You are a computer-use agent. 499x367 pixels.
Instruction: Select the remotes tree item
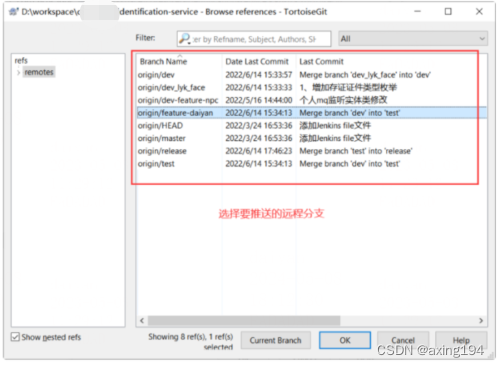tap(39, 72)
